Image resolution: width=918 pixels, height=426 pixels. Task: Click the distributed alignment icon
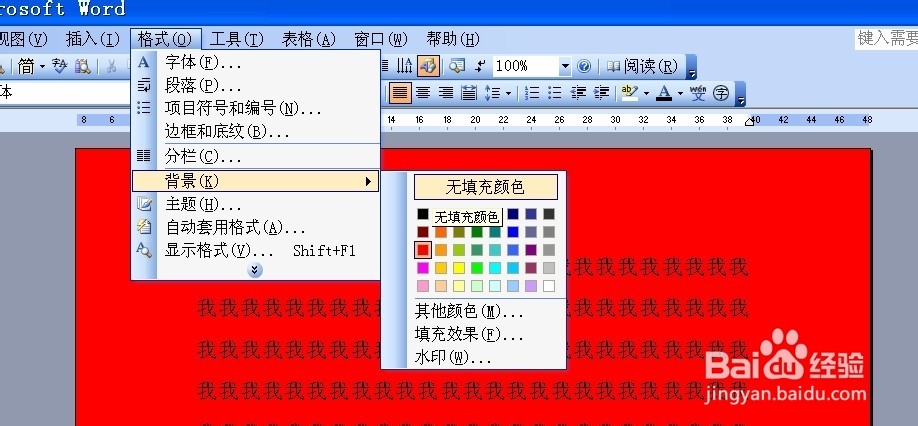tap(468, 92)
